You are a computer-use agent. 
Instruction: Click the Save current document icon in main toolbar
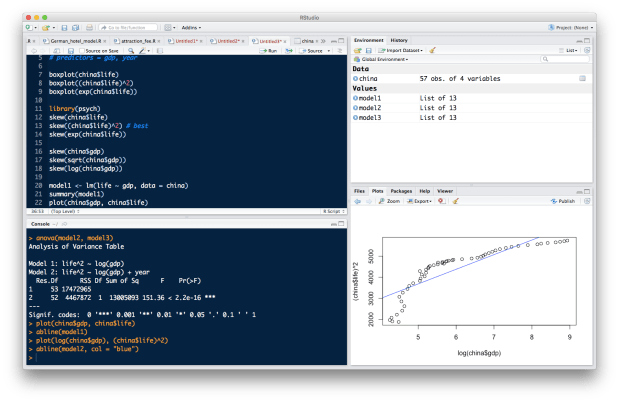pos(64,28)
